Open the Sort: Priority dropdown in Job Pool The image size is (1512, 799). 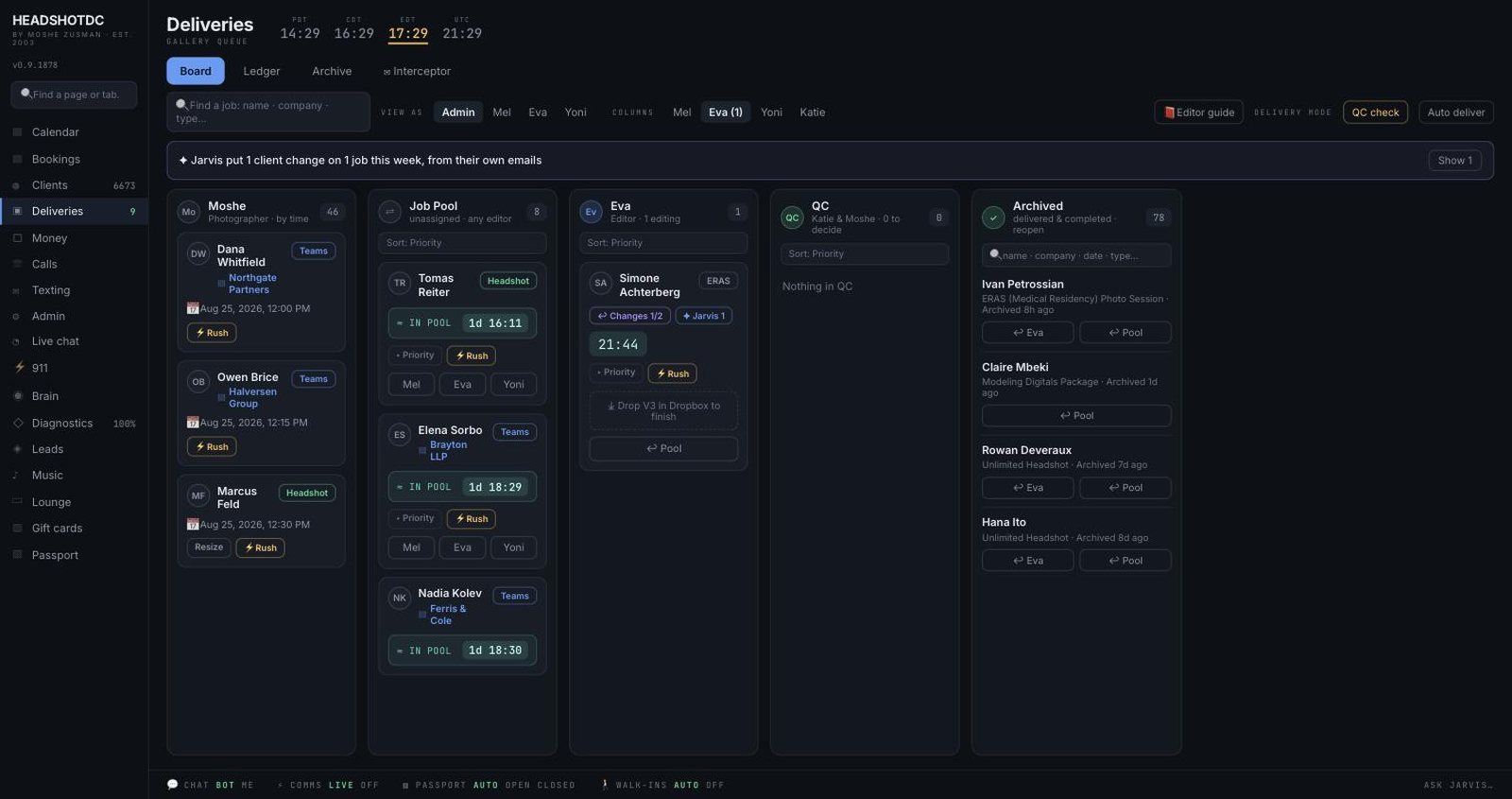coord(463,243)
